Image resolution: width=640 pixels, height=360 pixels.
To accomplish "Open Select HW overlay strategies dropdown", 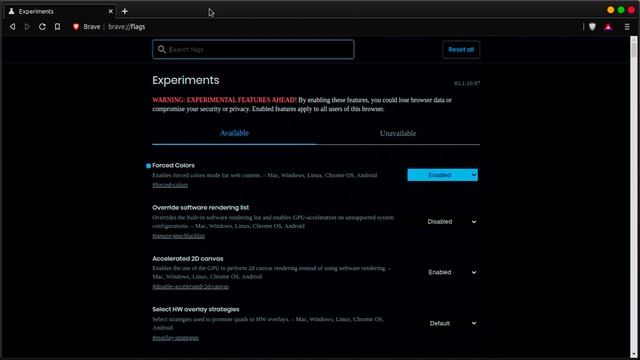I will [x=442, y=323].
